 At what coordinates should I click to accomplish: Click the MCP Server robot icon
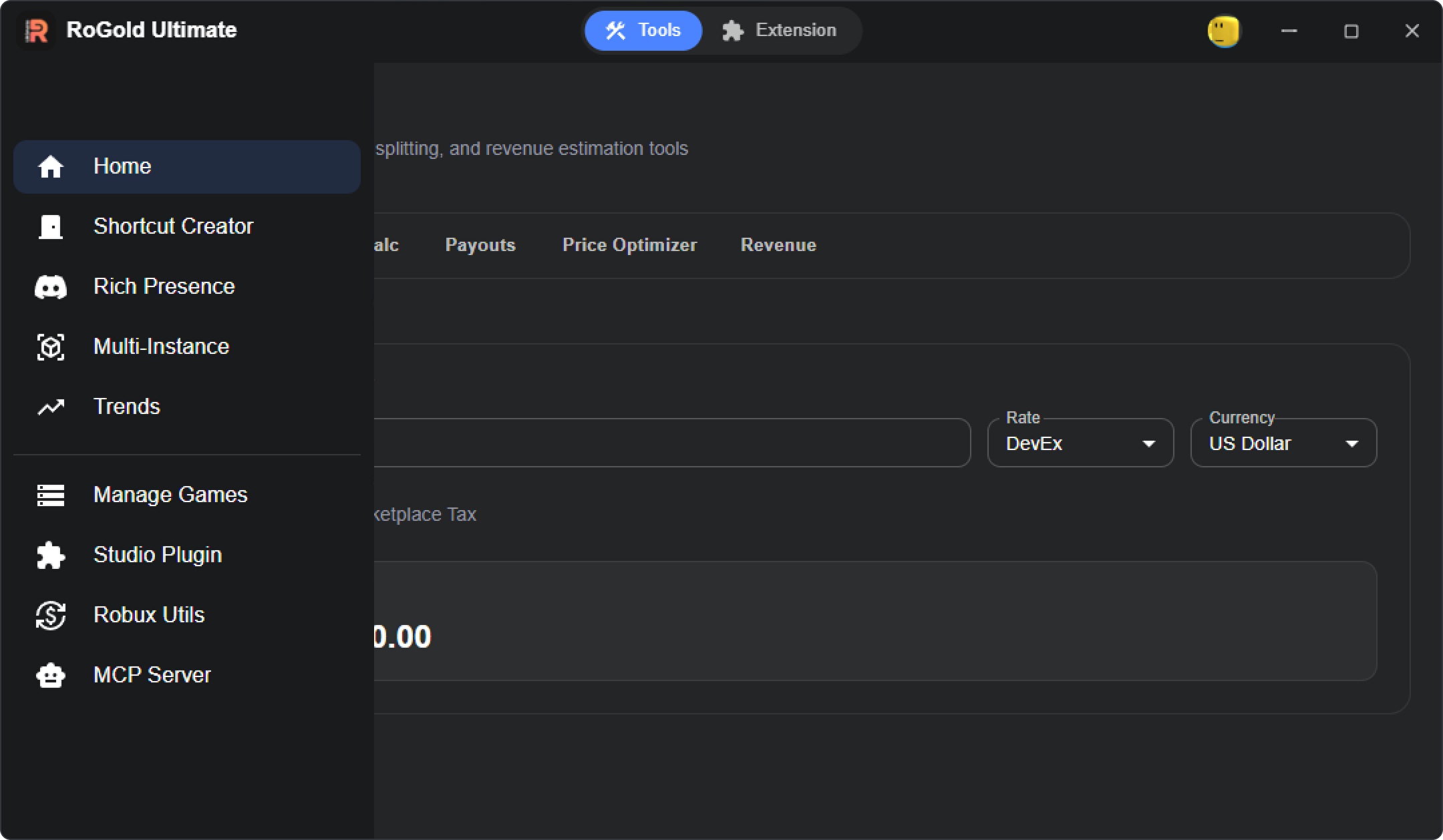(51, 676)
